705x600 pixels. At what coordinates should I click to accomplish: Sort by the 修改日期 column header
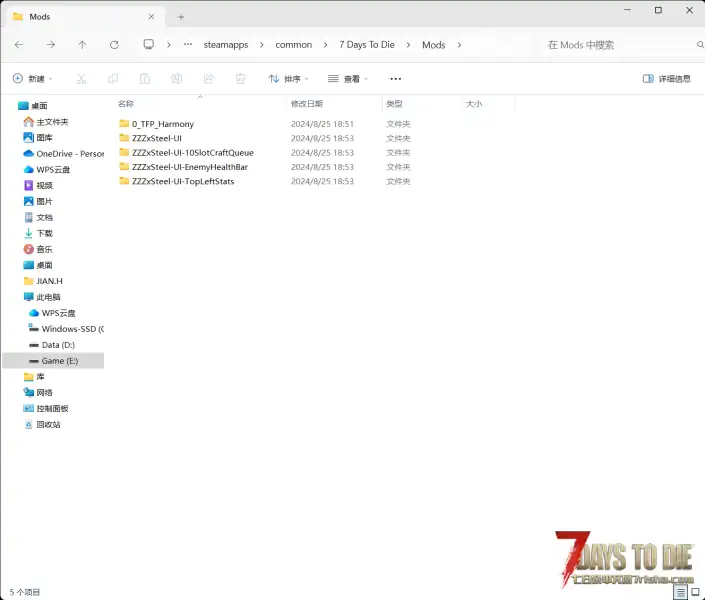point(307,104)
